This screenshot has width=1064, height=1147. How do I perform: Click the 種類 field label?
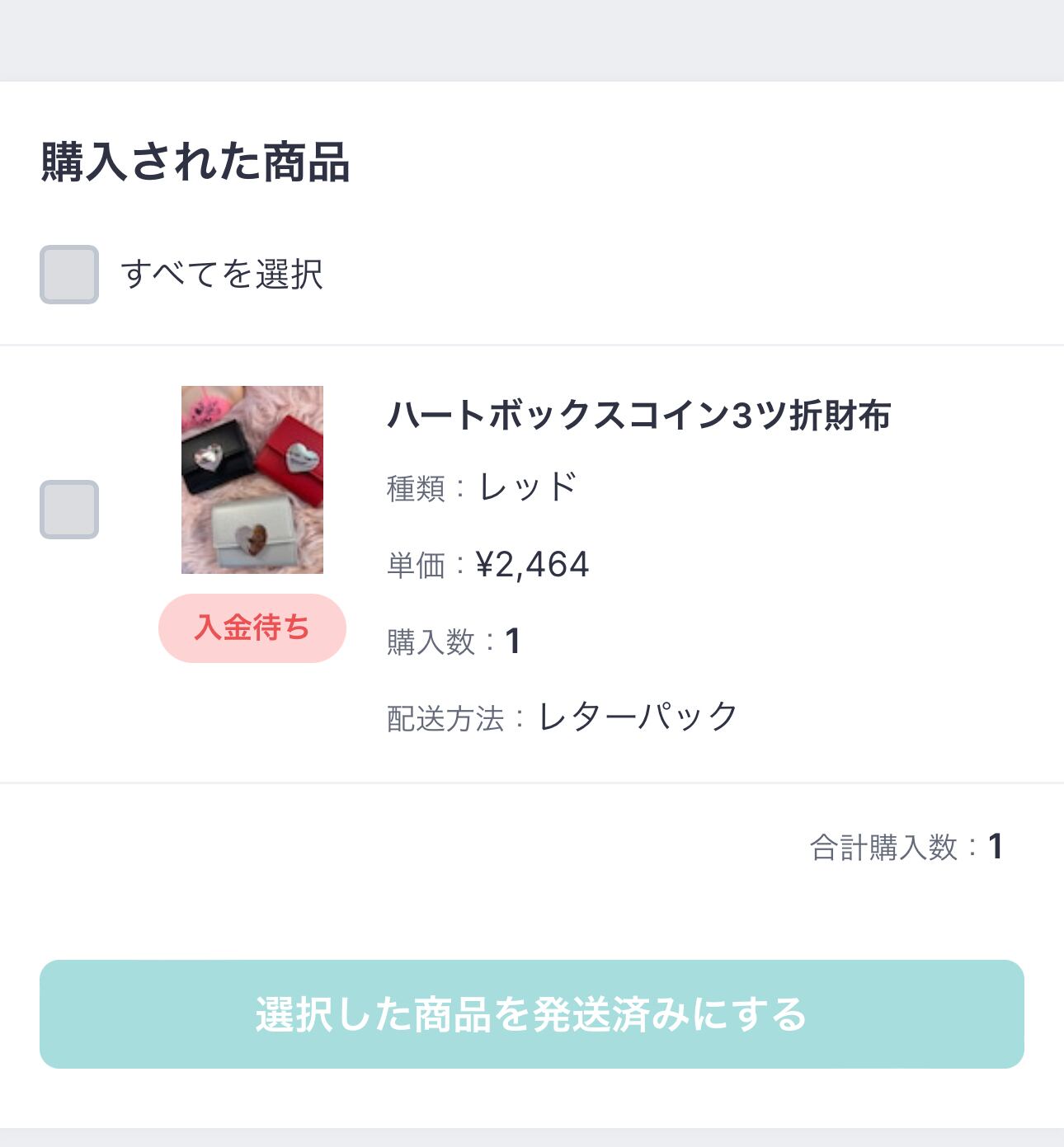[416, 489]
